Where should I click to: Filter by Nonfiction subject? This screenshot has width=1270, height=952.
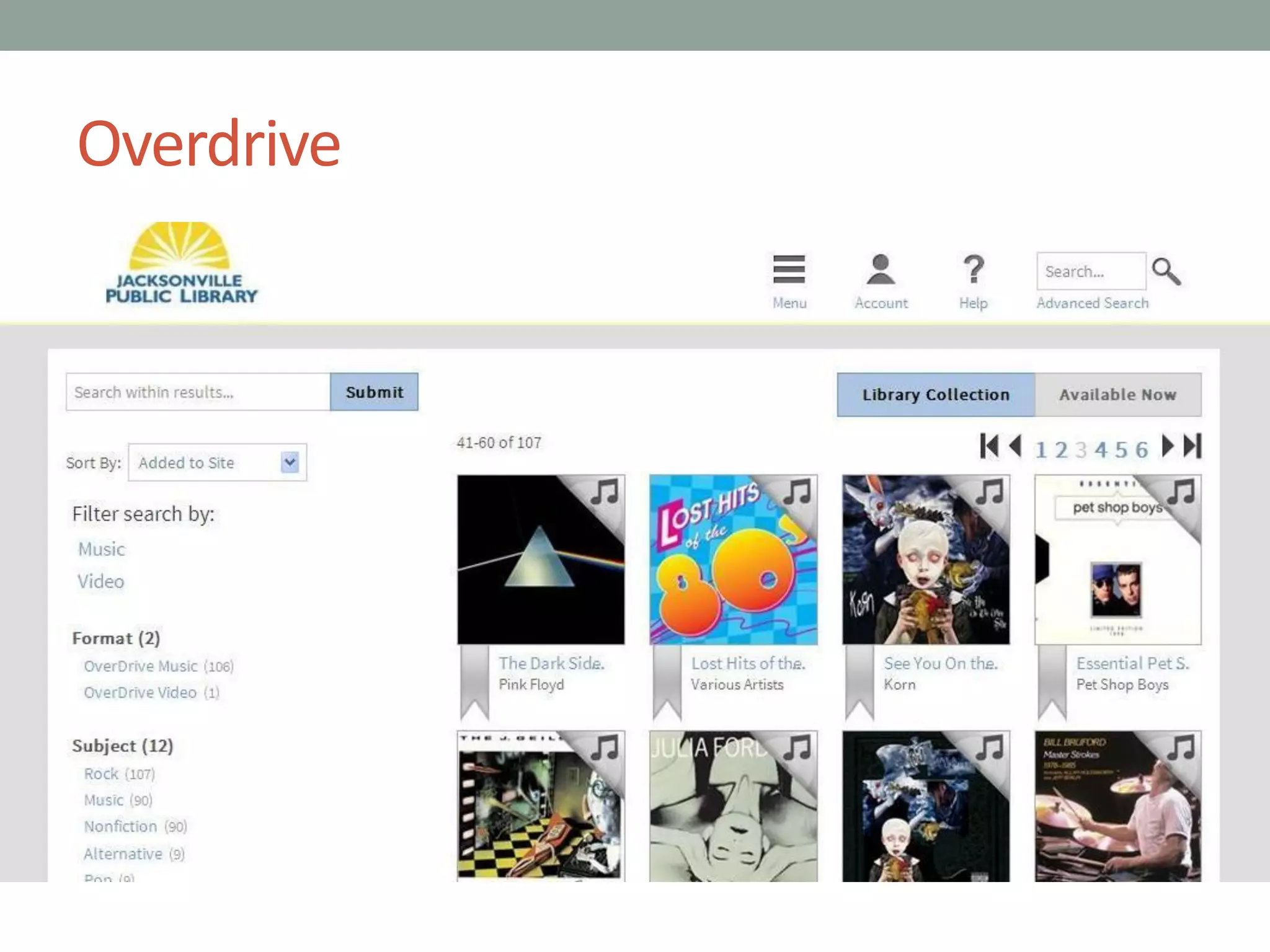point(136,827)
